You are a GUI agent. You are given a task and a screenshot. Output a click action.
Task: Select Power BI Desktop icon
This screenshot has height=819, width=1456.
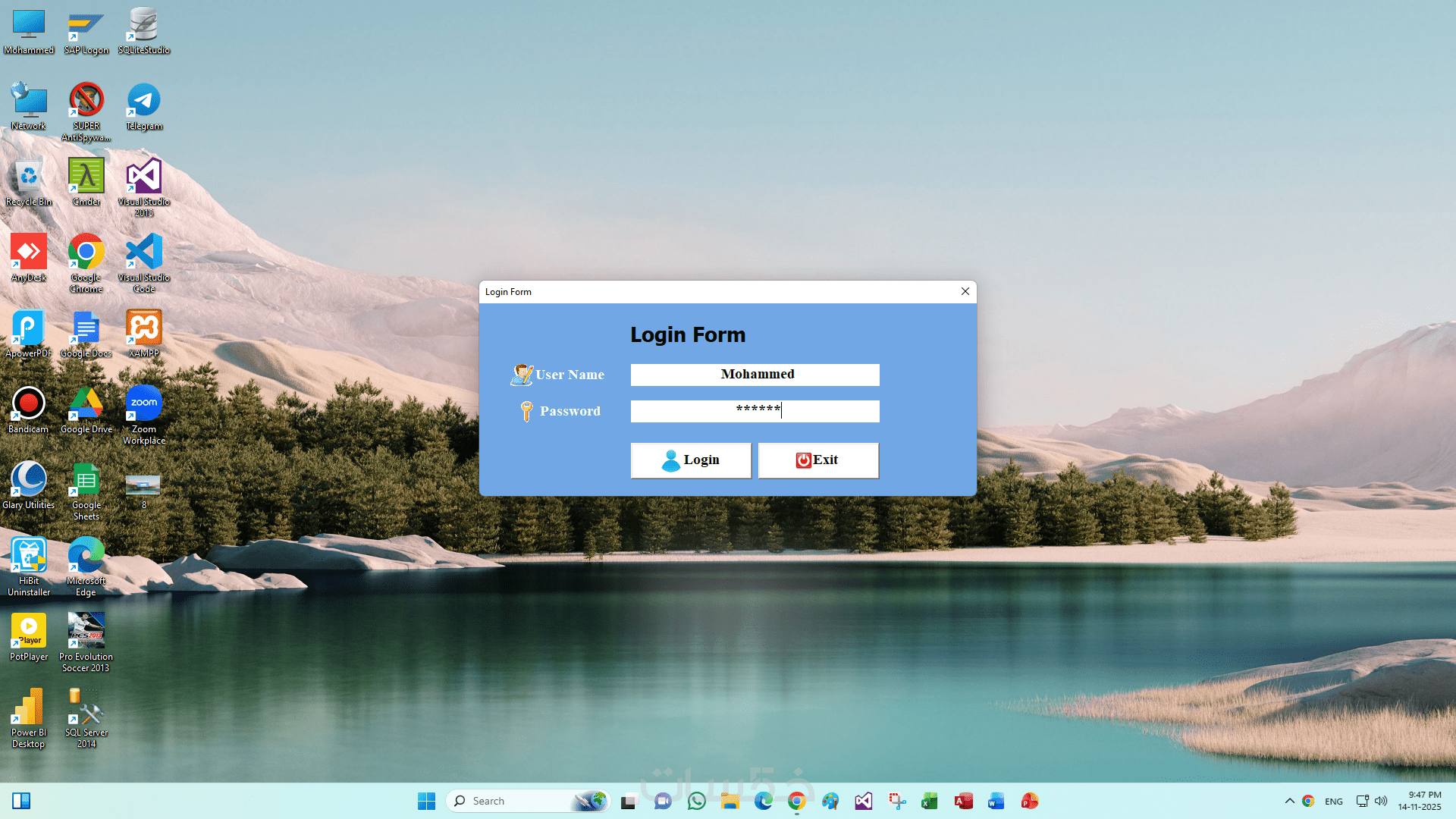coord(29,717)
